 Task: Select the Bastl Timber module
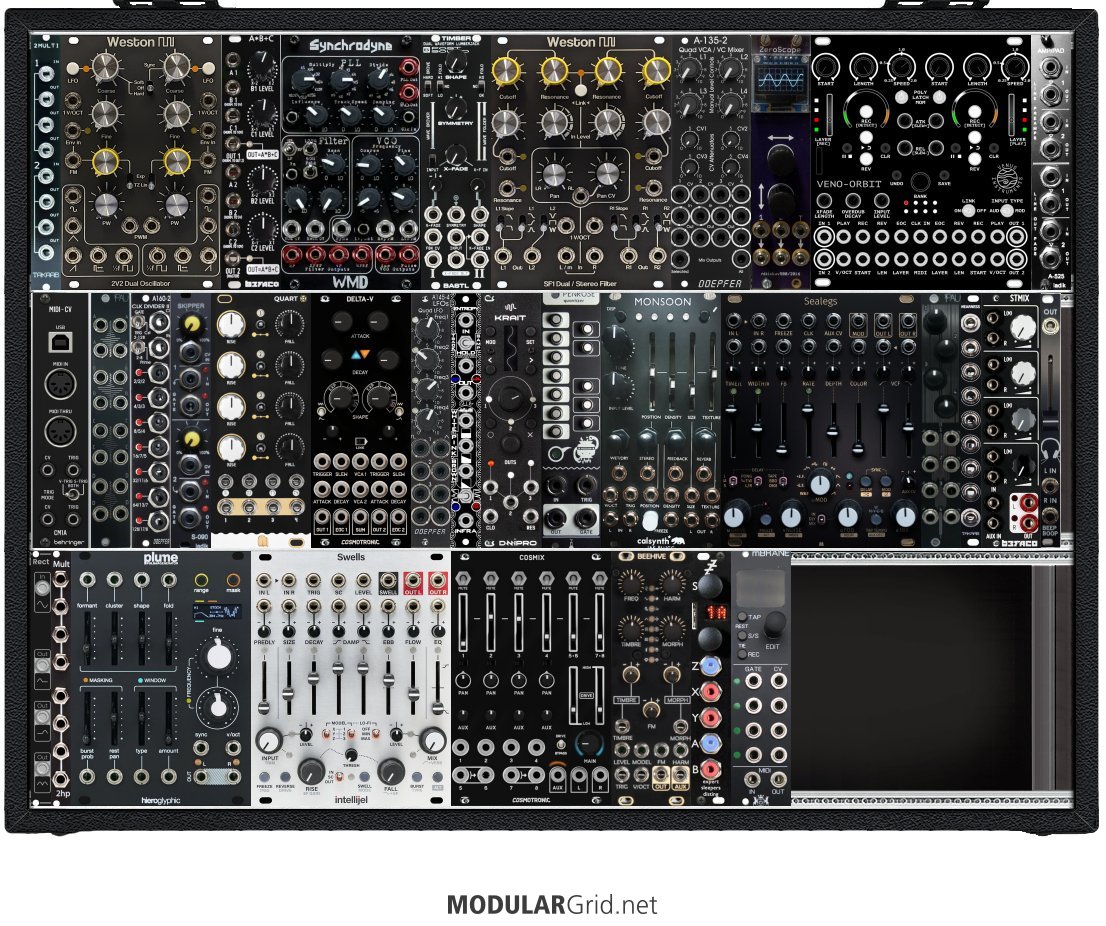pyautogui.click(x=456, y=162)
